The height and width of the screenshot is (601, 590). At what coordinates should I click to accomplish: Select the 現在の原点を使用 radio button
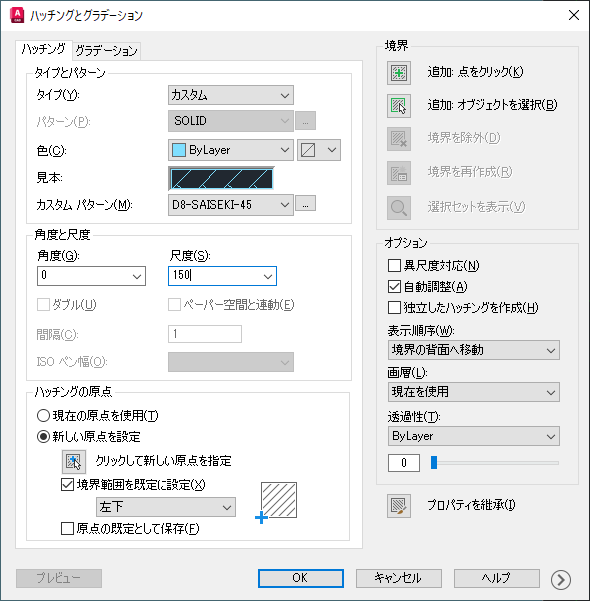(43, 415)
